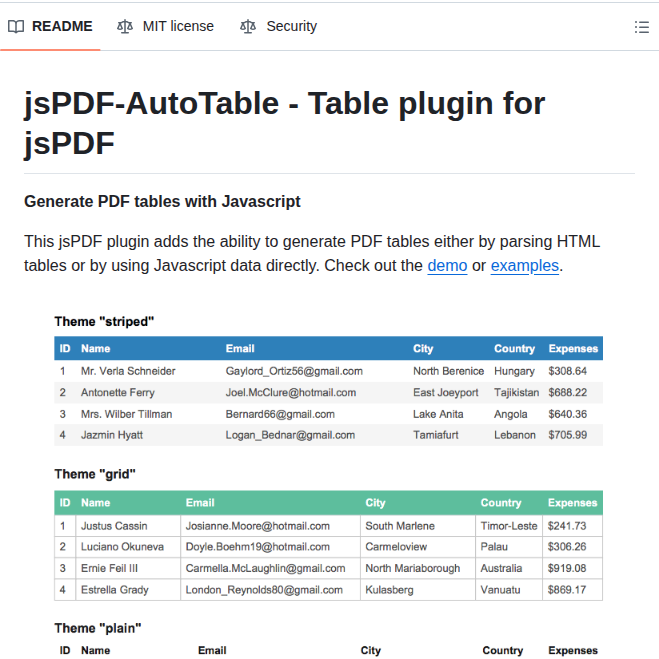The width and height of the screenshot is (659, 659).
Task: Click the book icon beside README
Action: (16, 26)
